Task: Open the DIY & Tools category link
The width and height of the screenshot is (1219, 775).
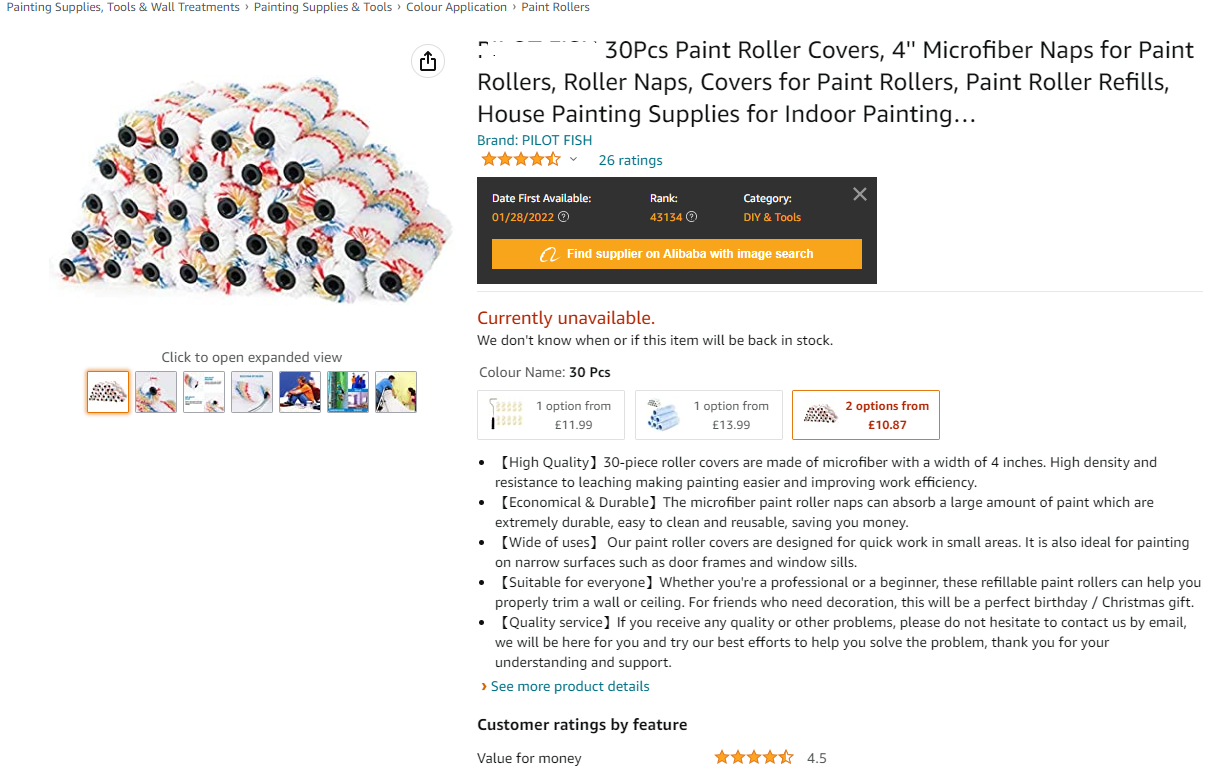Action: 772,217
